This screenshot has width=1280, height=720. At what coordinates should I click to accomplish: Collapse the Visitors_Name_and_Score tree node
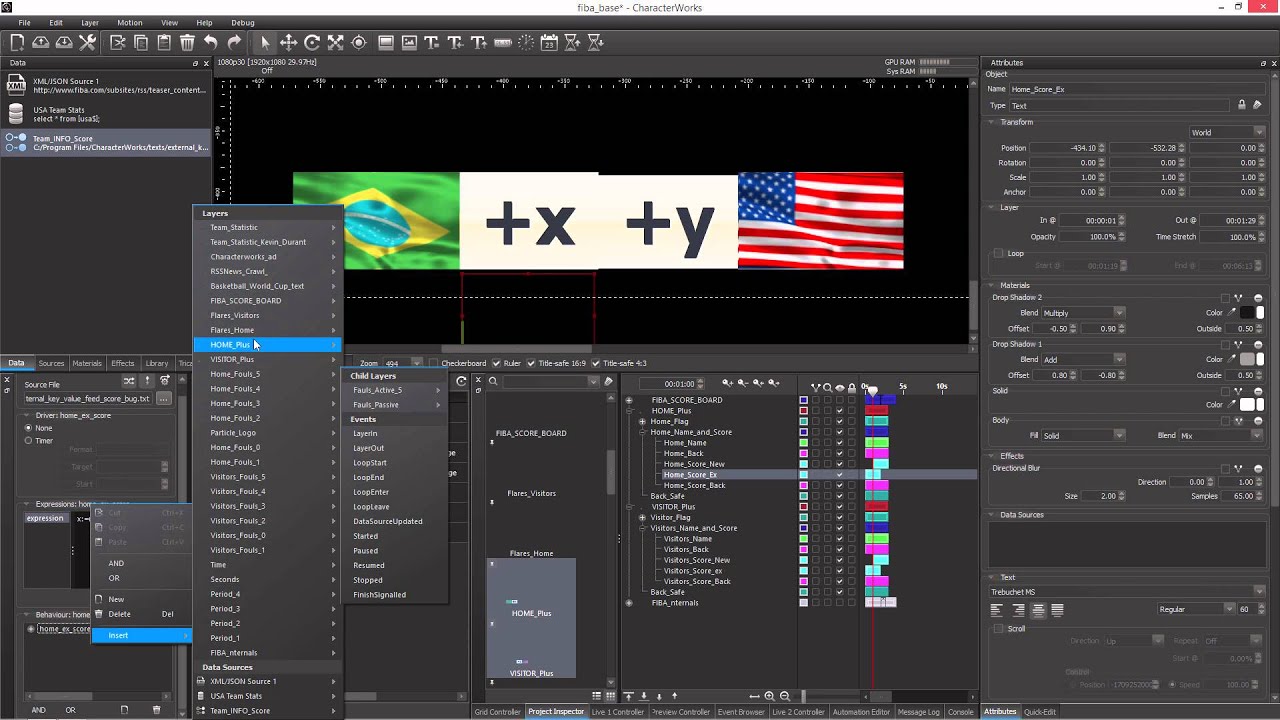(642, 528)
